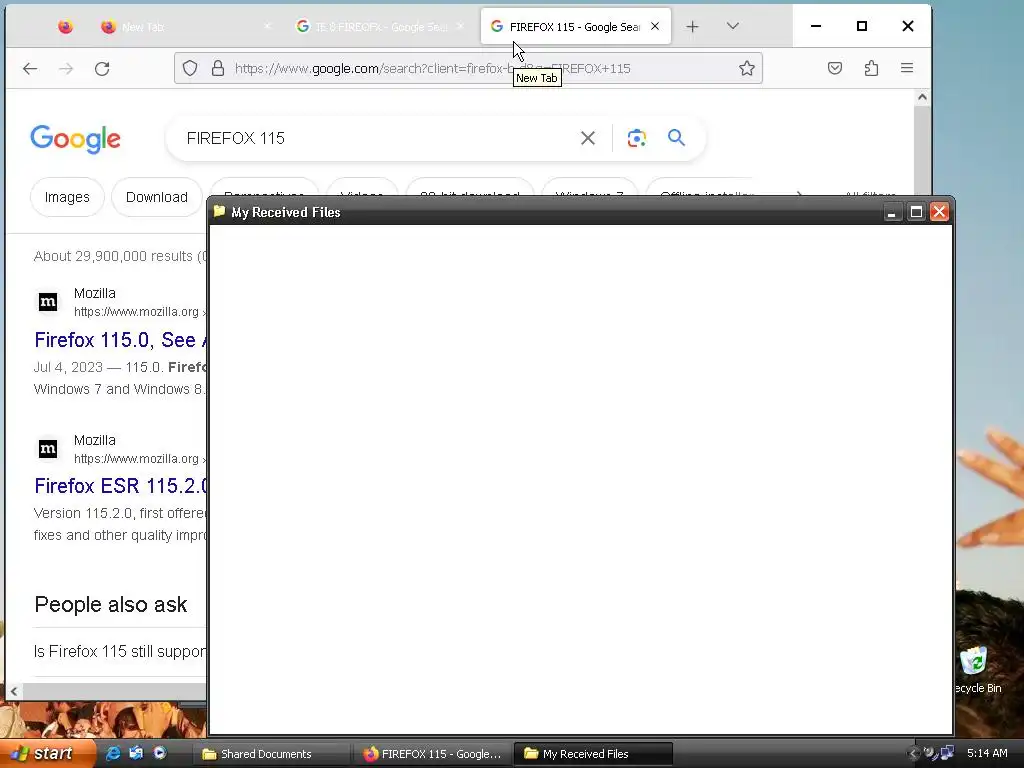This screenshot has height=768, width=1024.
Task: Filter results by Download chip
Action: tap(157, 197)
